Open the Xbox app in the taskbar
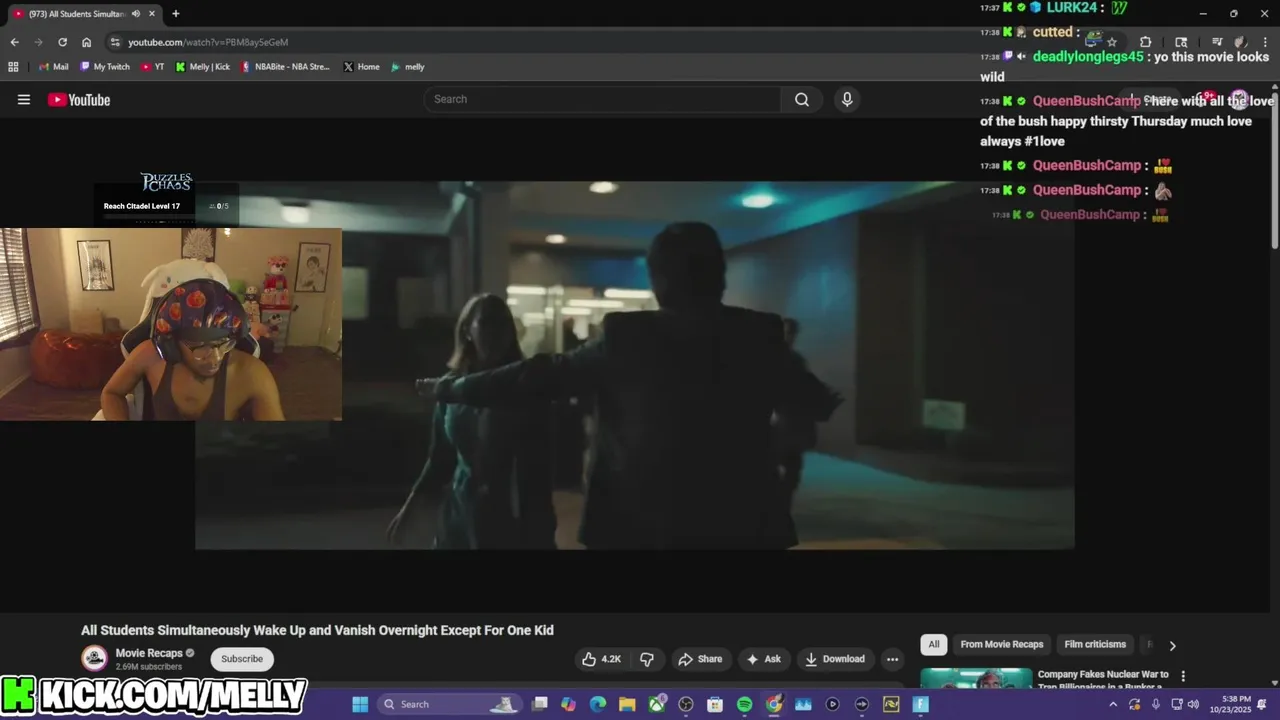 pos(657,704)
